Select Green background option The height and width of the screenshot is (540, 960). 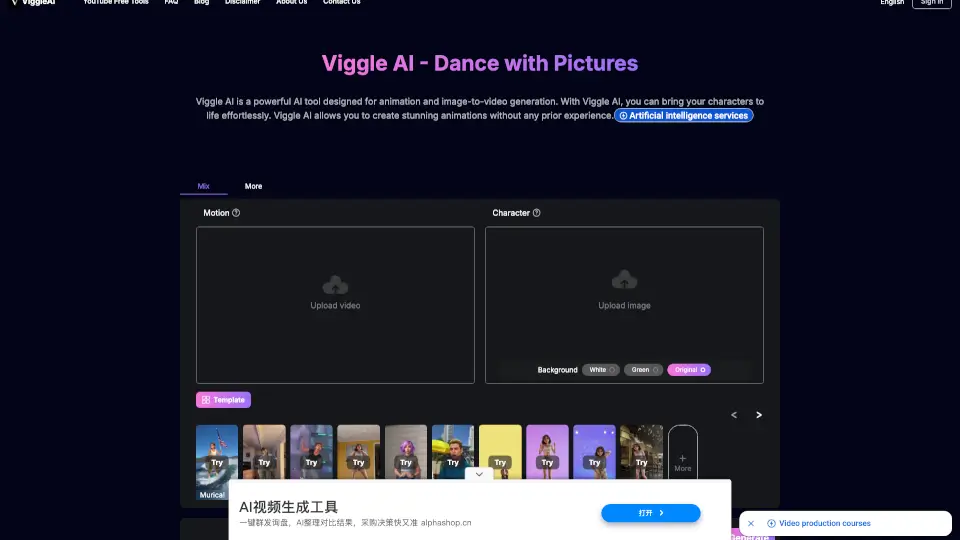pos(643,370)
